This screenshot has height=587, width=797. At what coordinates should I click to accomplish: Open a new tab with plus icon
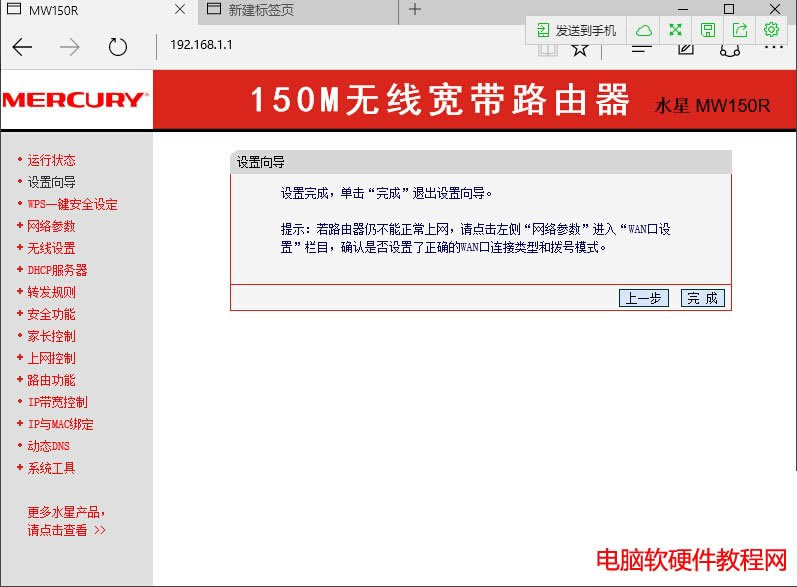coord(415,10)
